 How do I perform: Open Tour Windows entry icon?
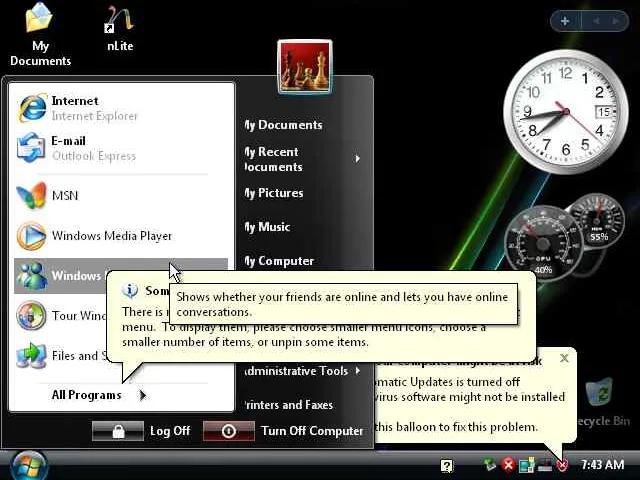[x=31, y=315]
